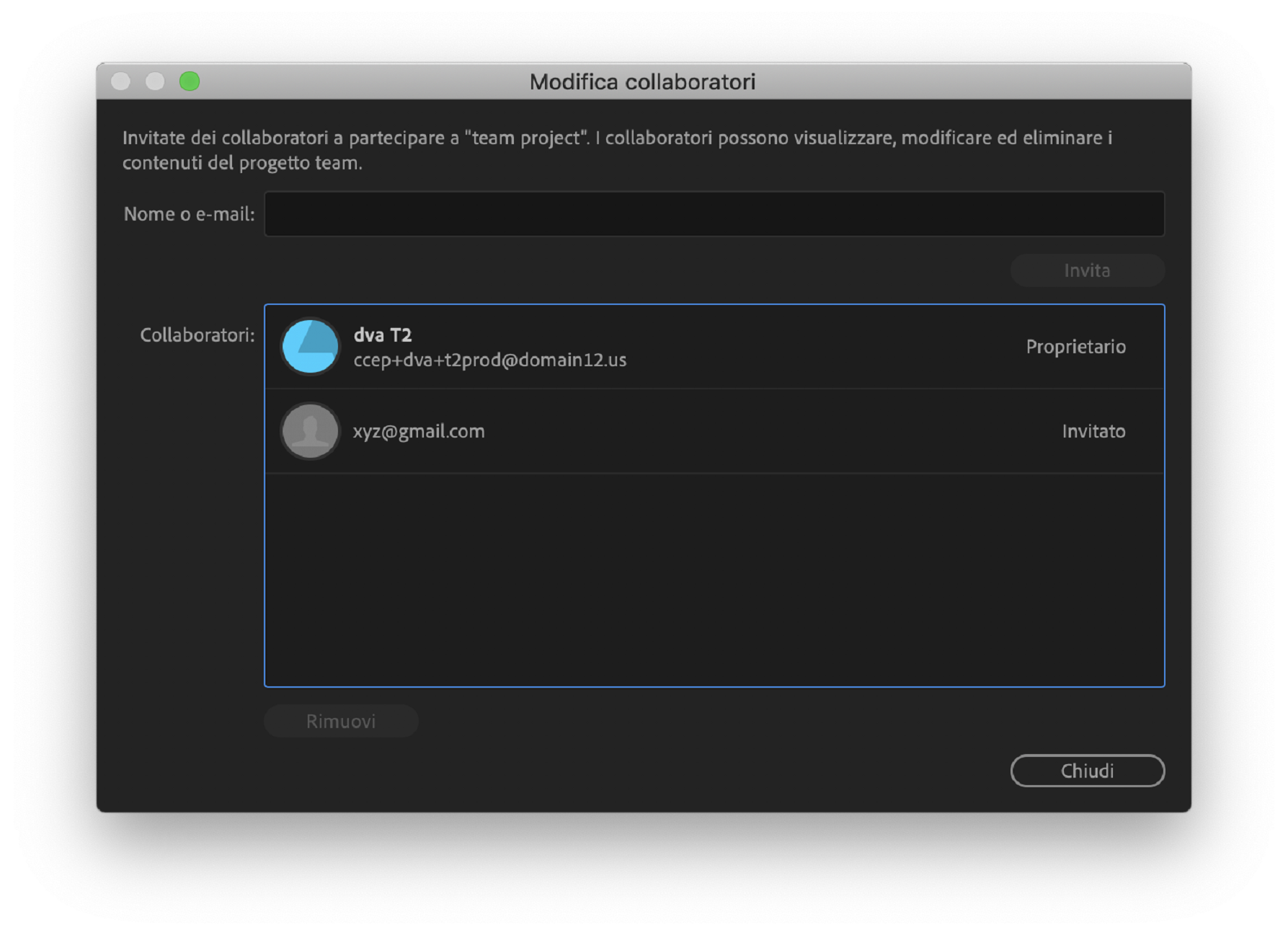The height and width of the screenshot is (935, 1288).
Task: Click the Chiudi button
Action: coord(1087,771)
